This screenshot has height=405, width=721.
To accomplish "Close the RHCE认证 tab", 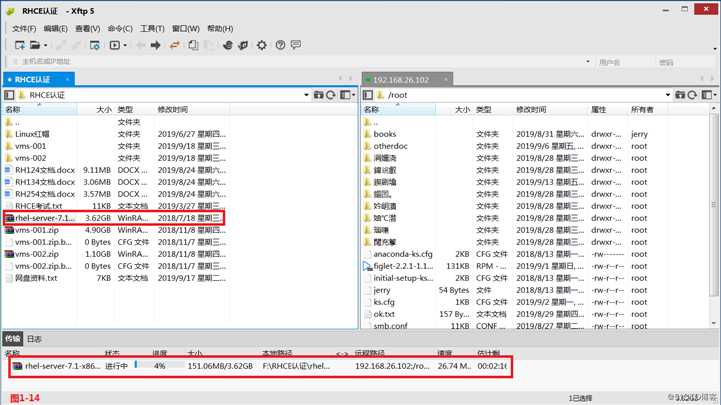I will click(x=68, y=80).
